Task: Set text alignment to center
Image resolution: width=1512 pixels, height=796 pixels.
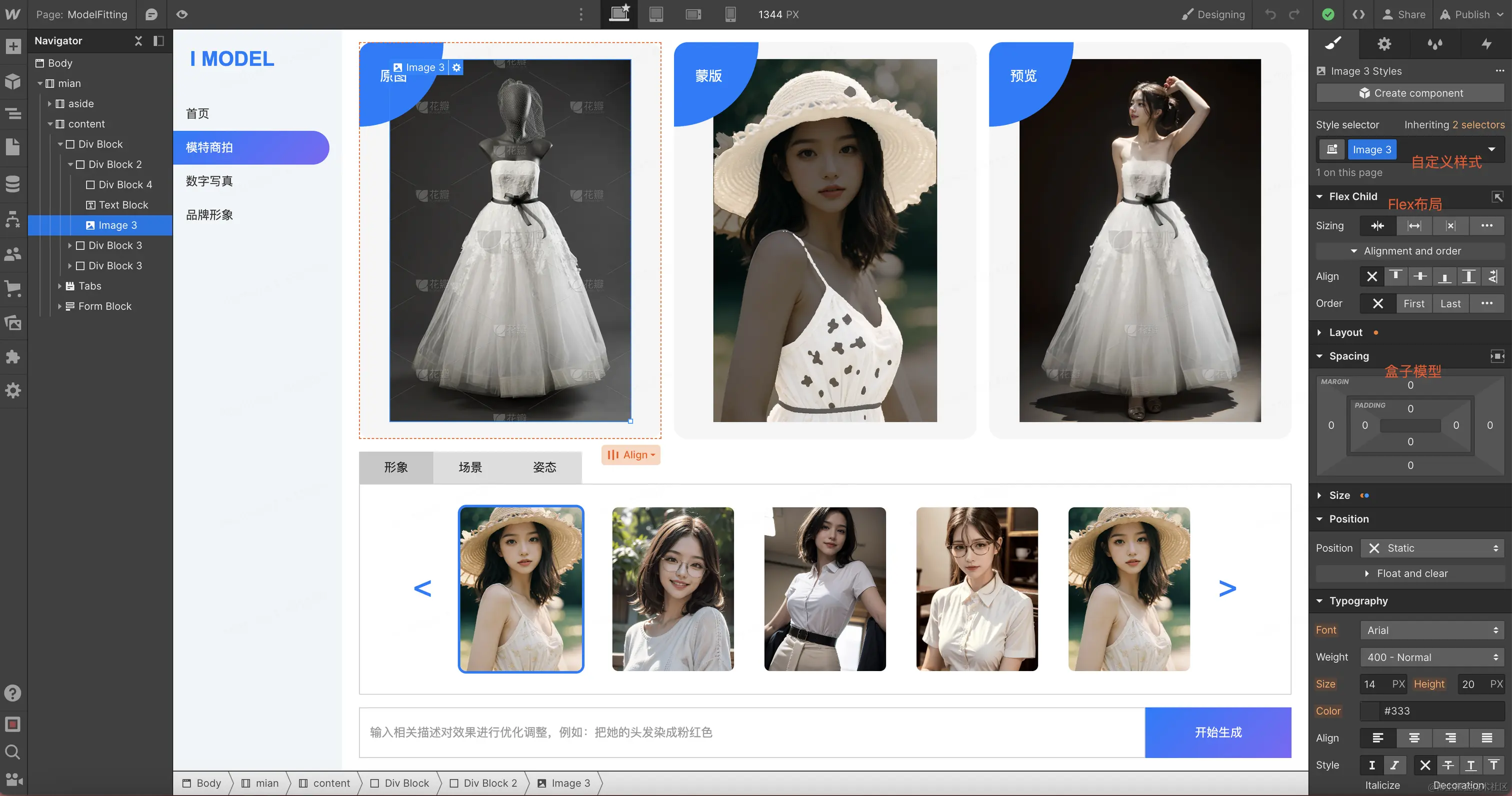Action: (x=1414, y=738)
